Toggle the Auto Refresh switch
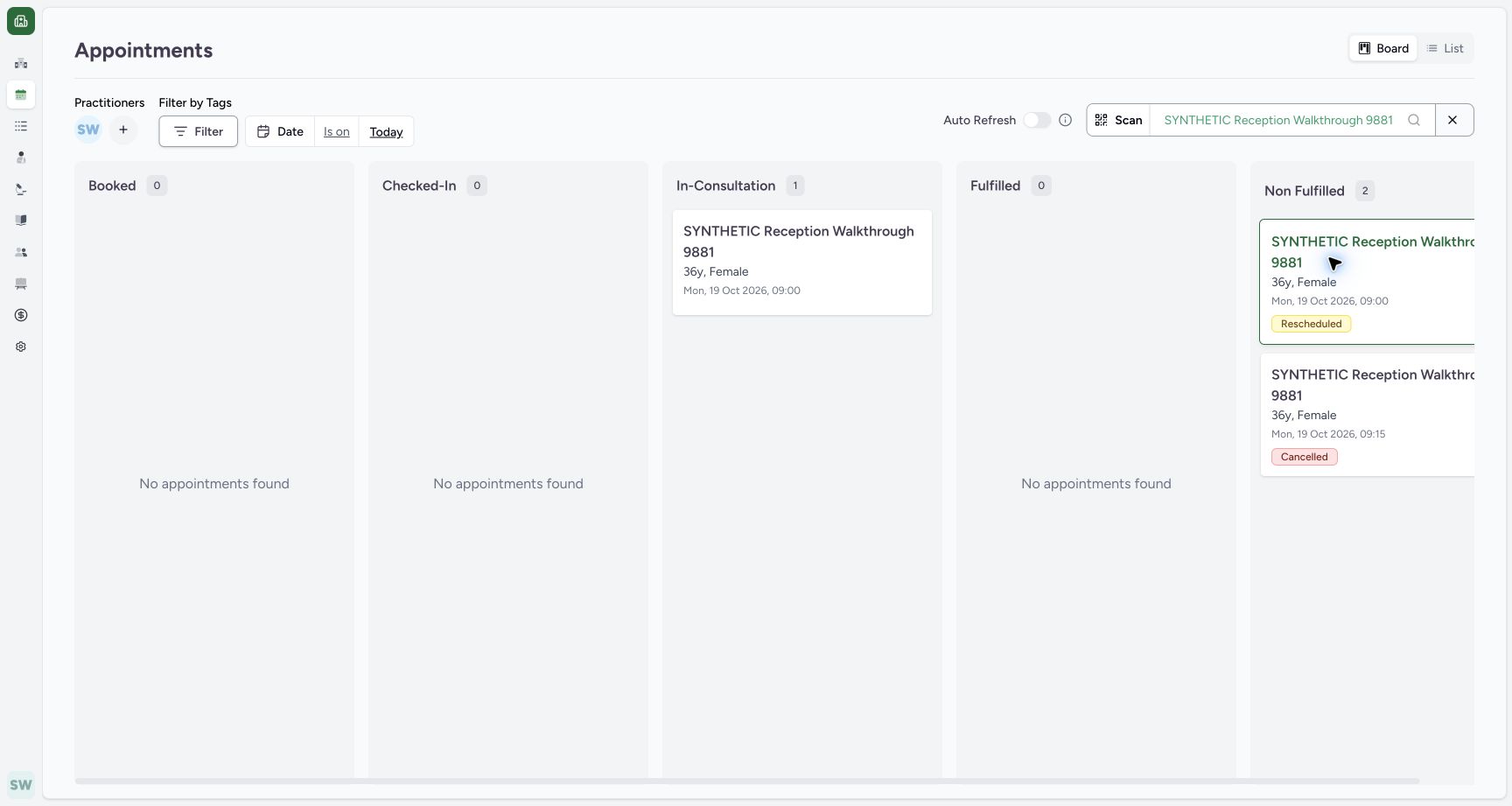The image size is (1512, 806). click(x=1037, y=120)
